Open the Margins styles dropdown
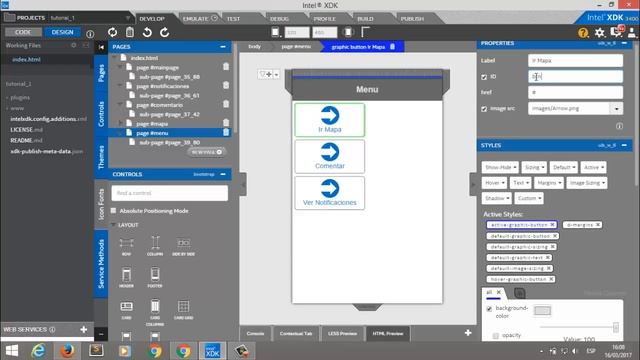This screenshot has height=360, width=640. pyautogui.click(x=549, y=183)
